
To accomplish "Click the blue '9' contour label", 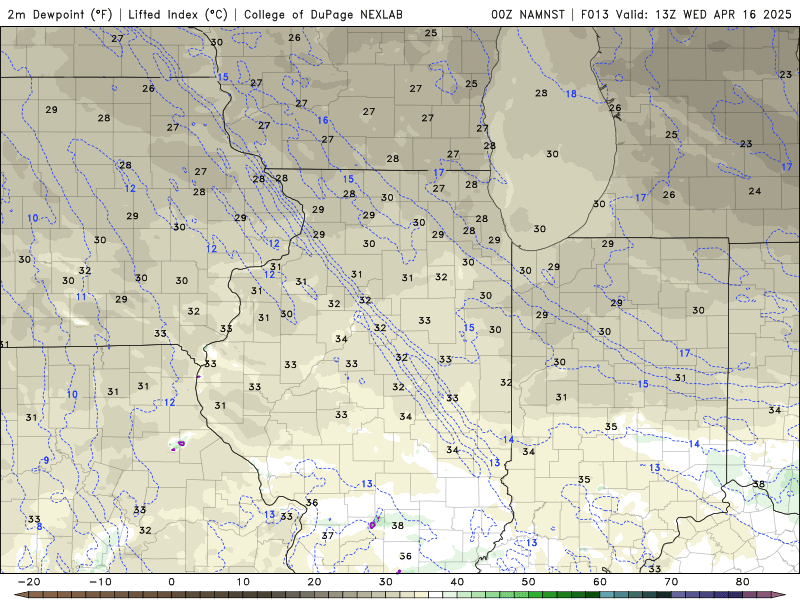I will tap(46, 460).
